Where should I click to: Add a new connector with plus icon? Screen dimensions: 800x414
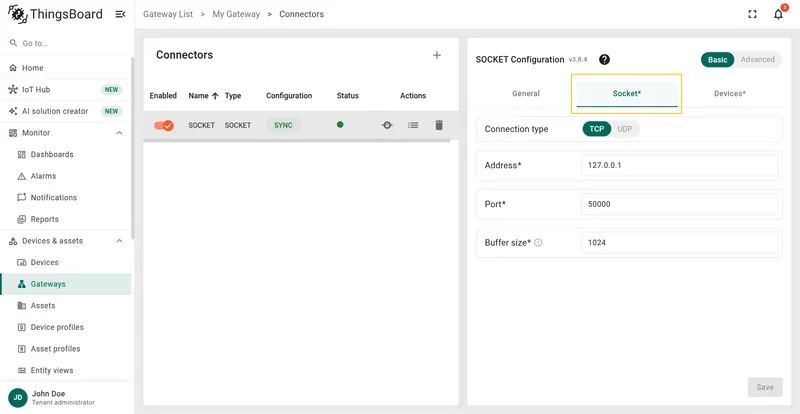[437, 55]
